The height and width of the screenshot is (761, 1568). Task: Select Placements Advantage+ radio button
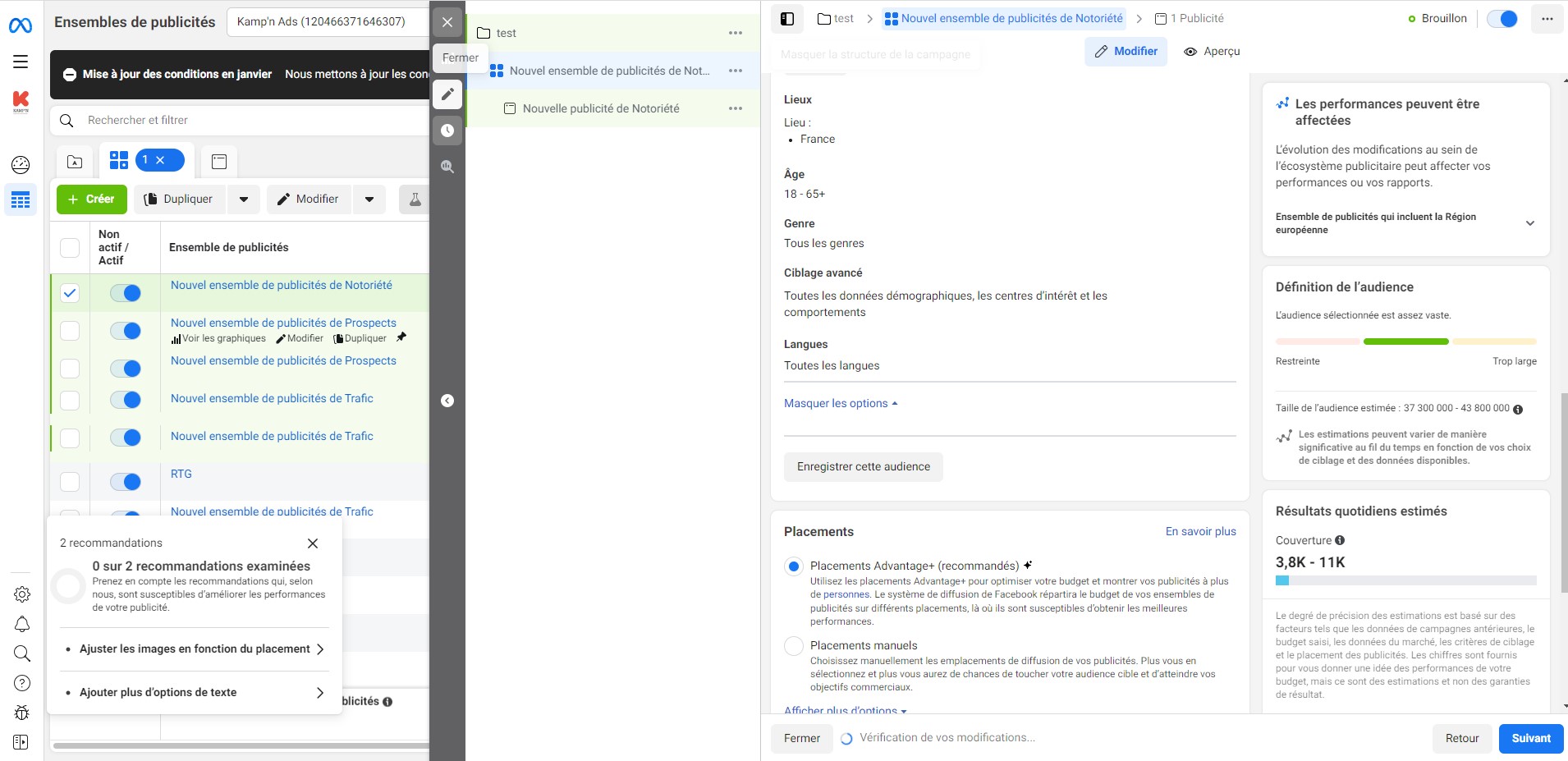pyautogui.click(x=793, y=566)
